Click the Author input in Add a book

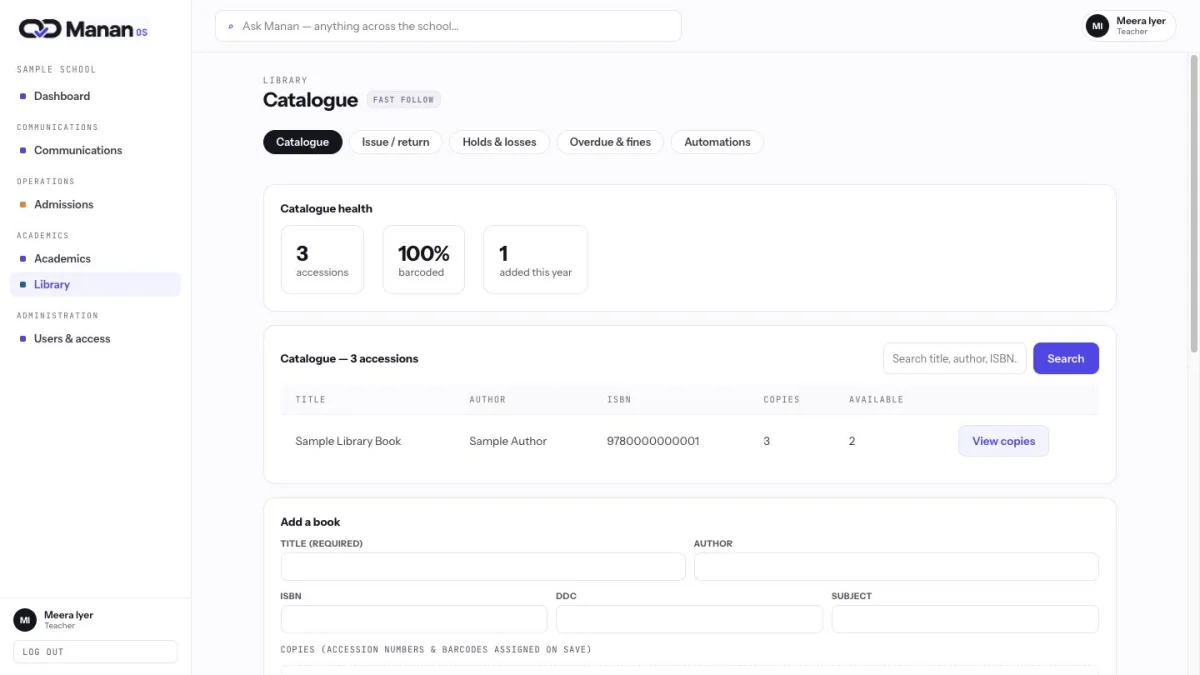896,567
